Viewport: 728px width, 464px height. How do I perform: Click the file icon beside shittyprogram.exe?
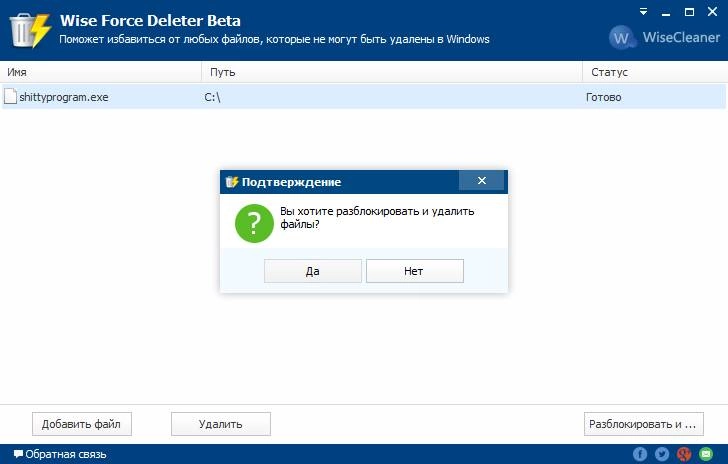(10, 96)
